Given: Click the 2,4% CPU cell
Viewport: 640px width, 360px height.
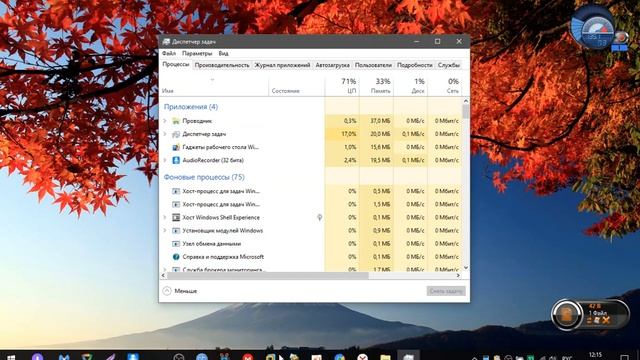Looking at the screenshot, I should pyautogui.click(x=342, y=160).
